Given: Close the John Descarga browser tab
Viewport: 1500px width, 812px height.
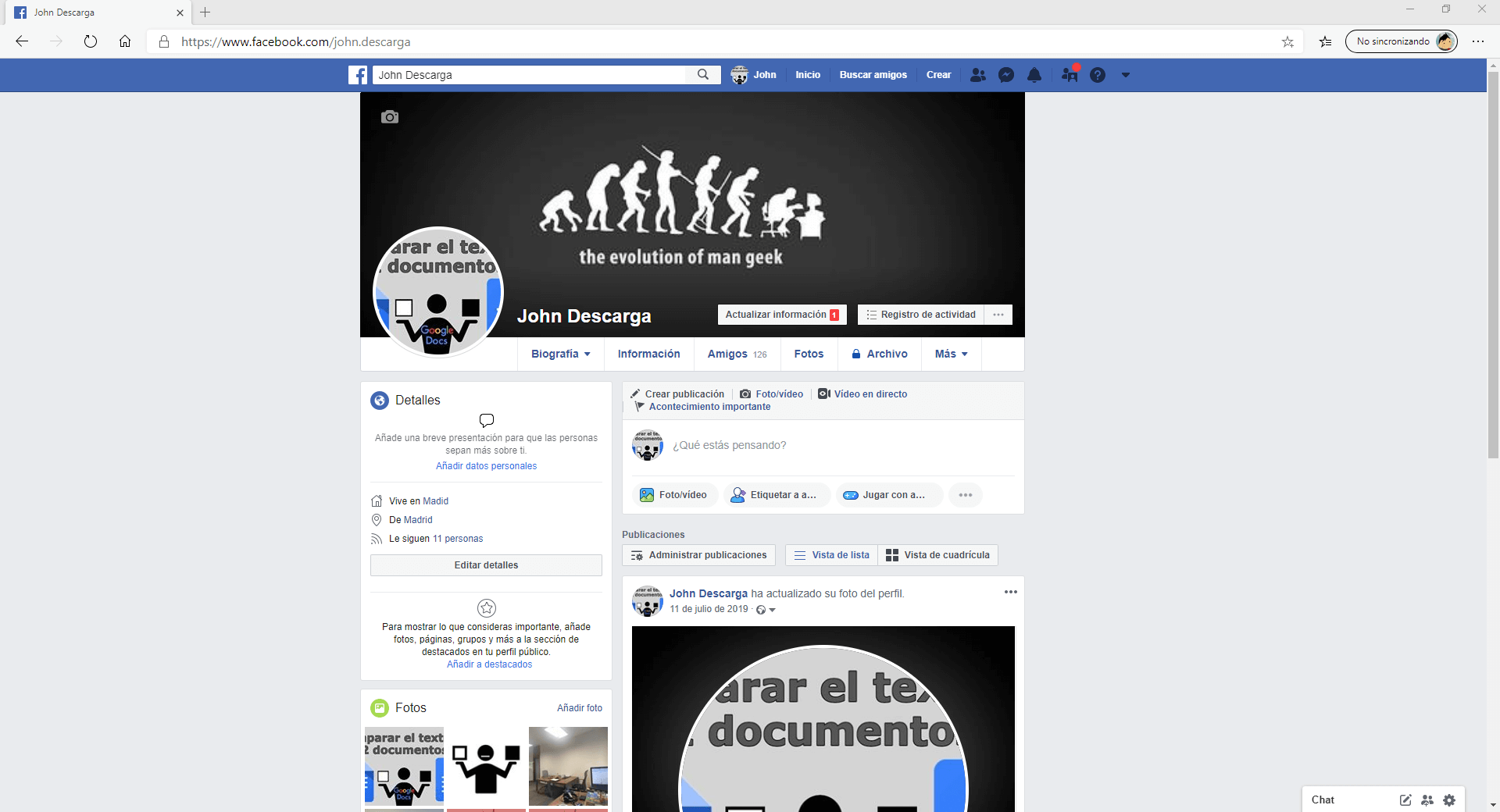Looking at the screenshot, I should [x=180, y=12].
